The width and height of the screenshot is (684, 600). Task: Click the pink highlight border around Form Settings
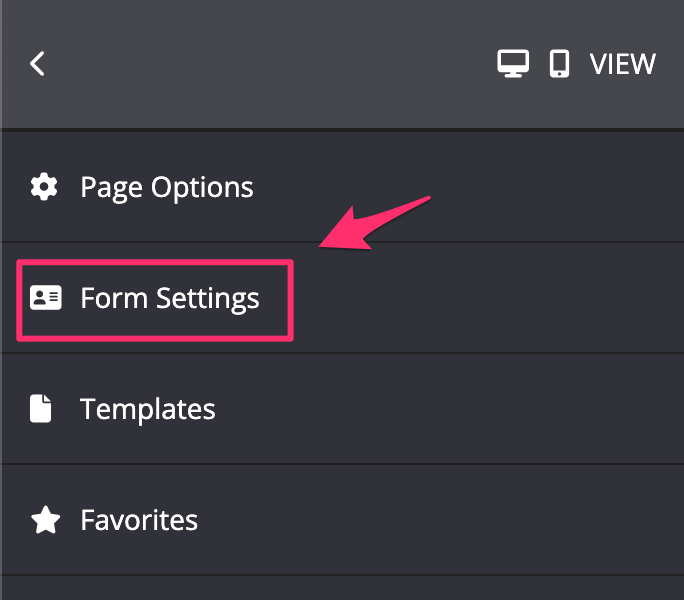(155, 262)
